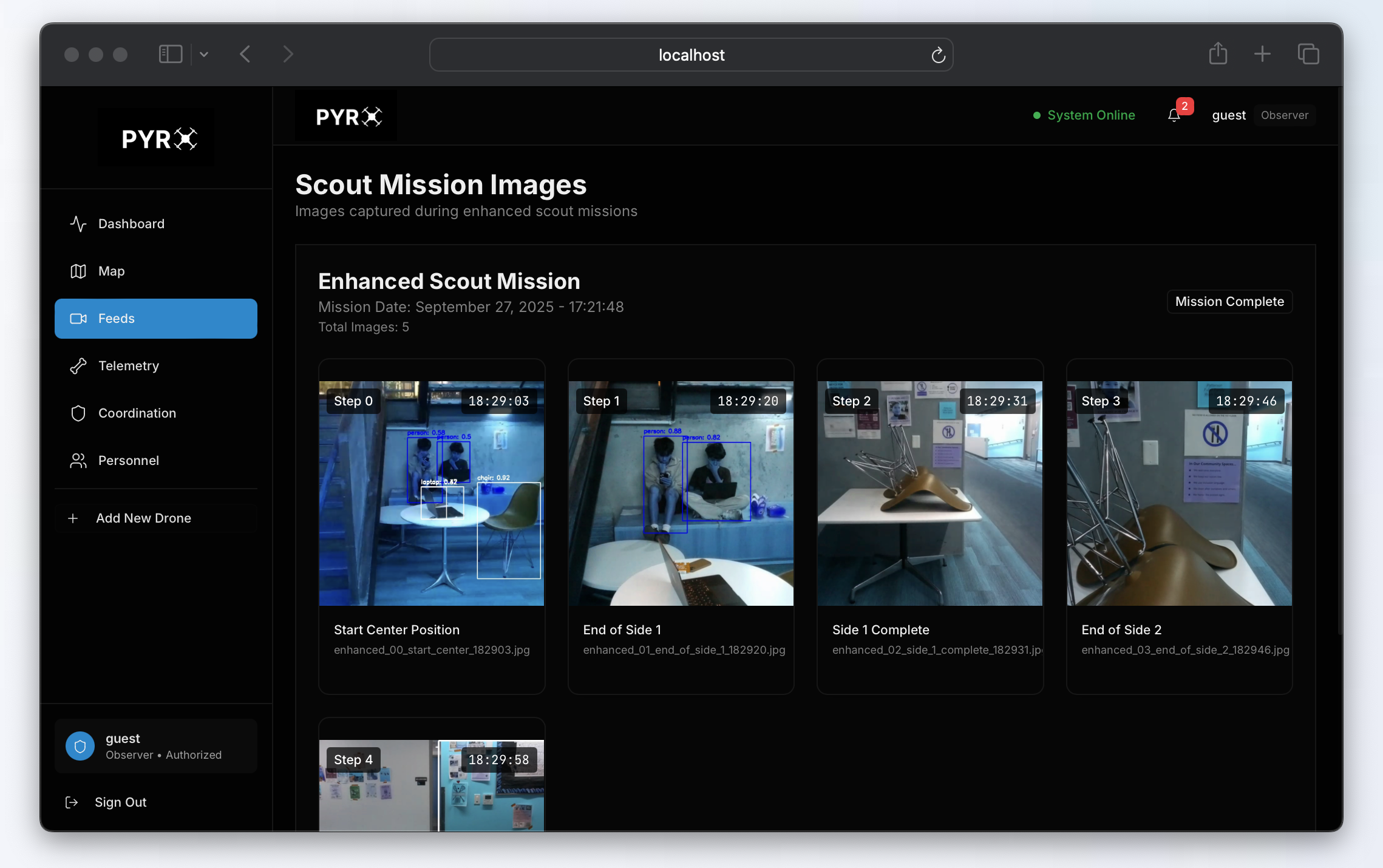Expand the sidebar options chevron
Screen dimensions: 1383x868
(204, 54)
